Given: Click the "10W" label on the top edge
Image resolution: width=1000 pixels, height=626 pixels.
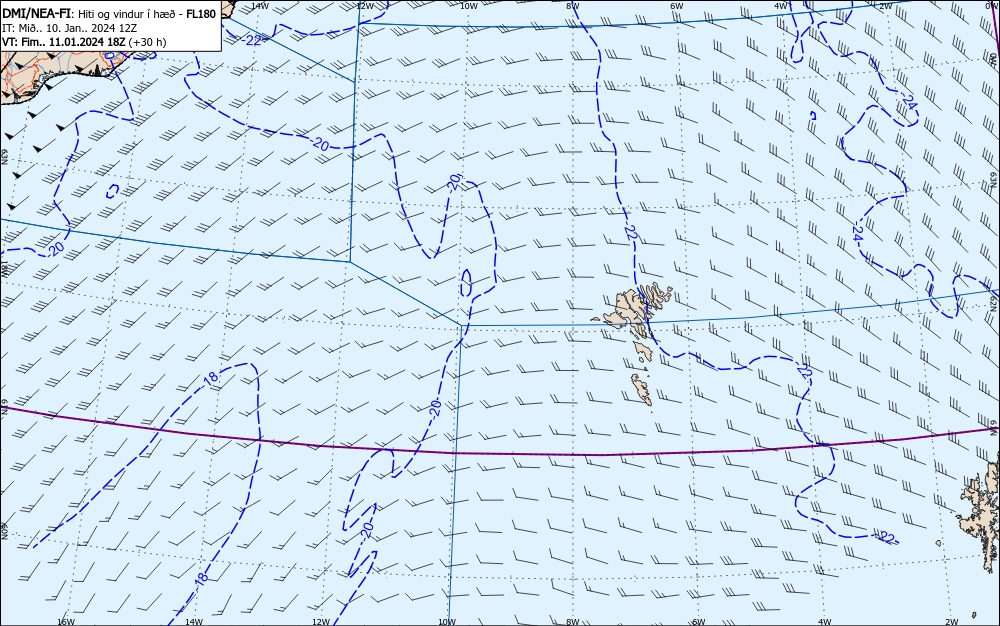Looking at the screenshot, I should click(x=468, y=5).
